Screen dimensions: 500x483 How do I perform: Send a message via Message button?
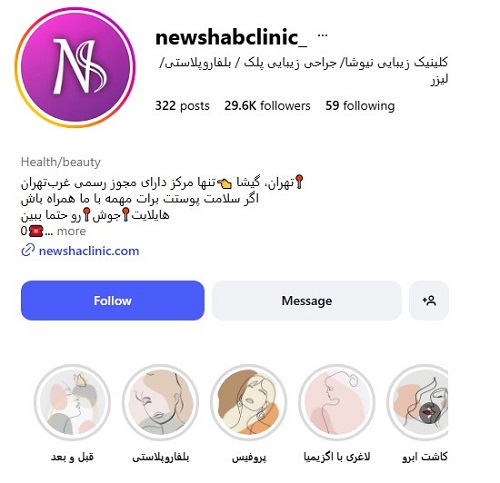pos(307,301)
